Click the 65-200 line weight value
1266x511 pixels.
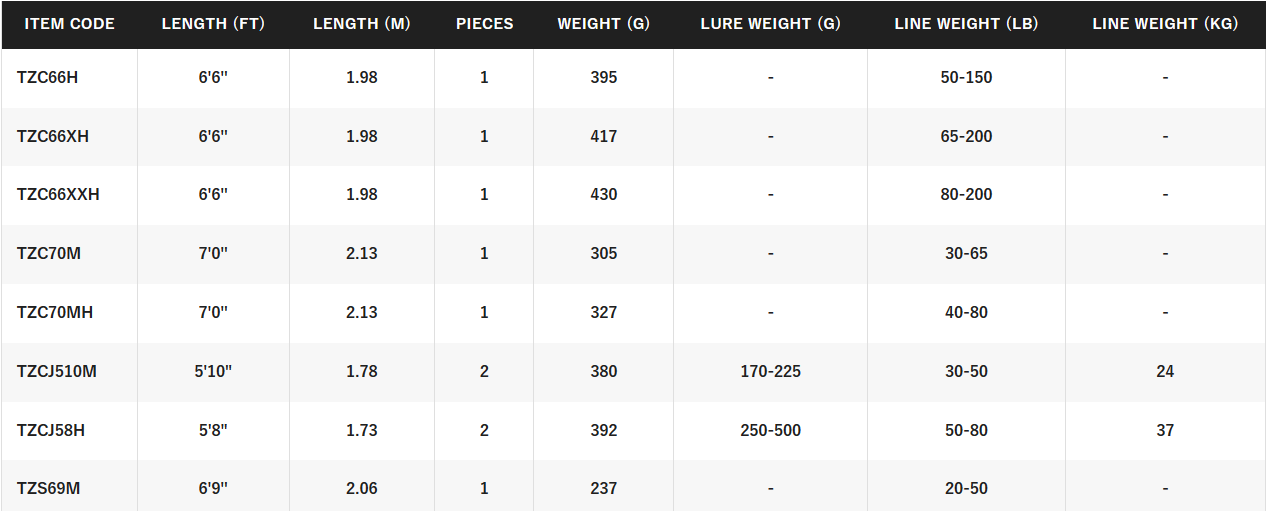[x=966, y=136]
